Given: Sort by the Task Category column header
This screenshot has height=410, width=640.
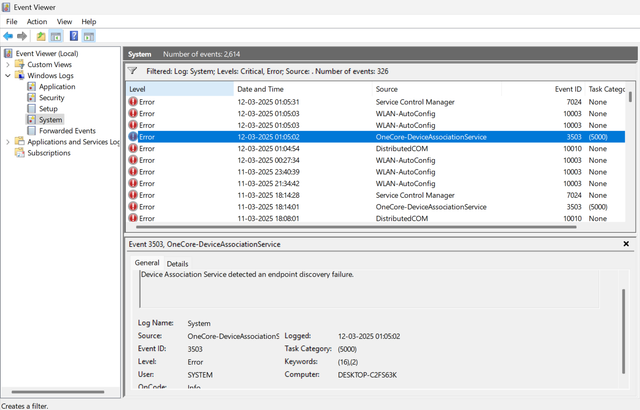Looking at the screenshot, I should (606, 89).
